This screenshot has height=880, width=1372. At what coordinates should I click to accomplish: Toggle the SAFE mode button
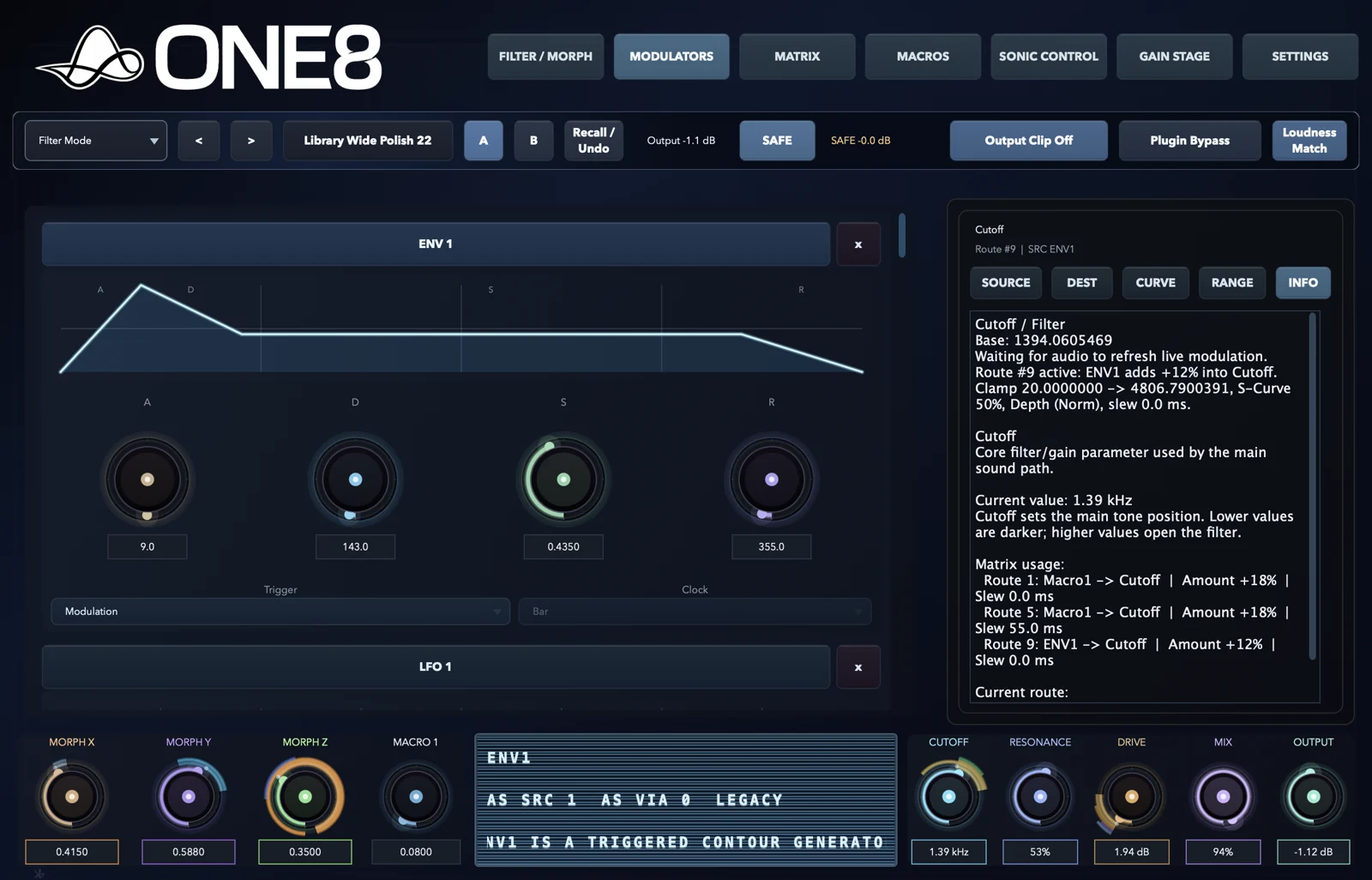[x=777, y=141]
